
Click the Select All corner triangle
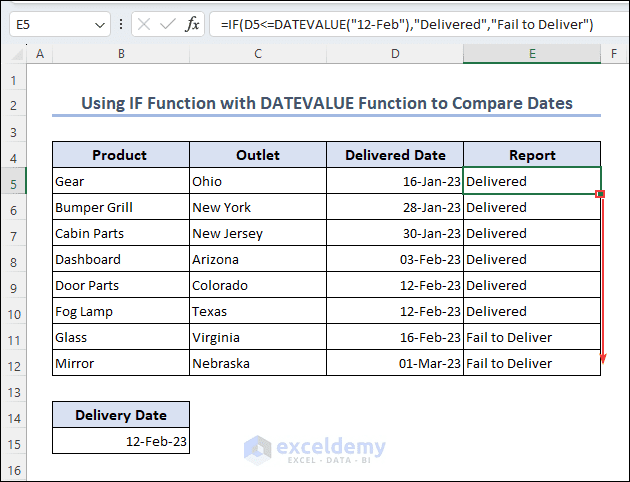pos(17,54)
